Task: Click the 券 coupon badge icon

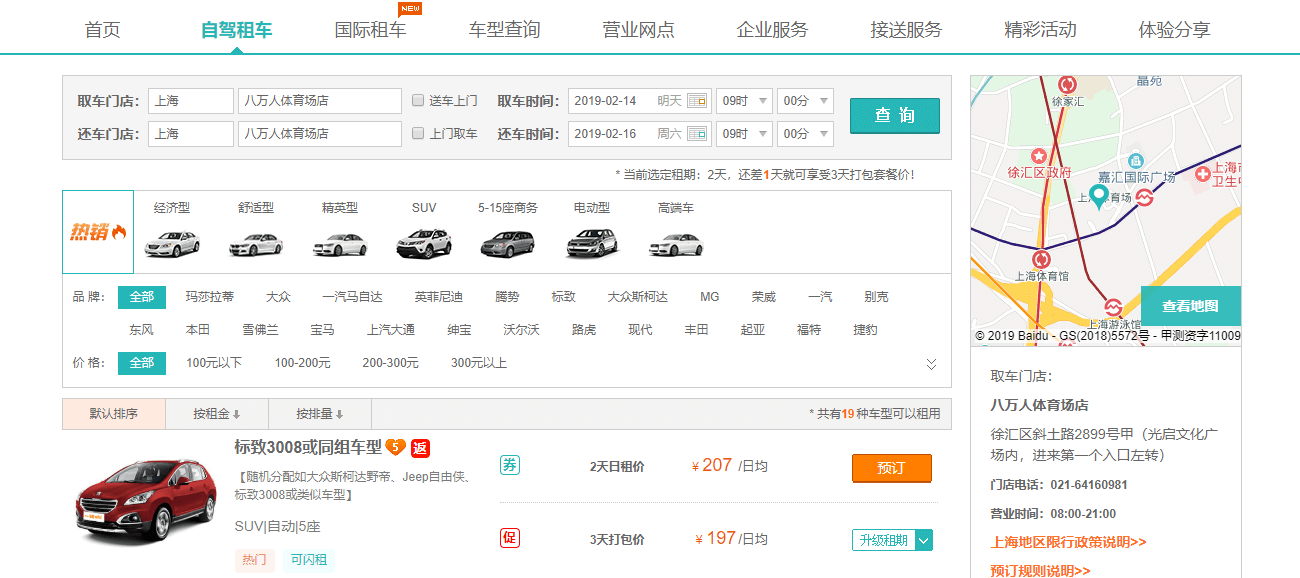Action: 510,465
